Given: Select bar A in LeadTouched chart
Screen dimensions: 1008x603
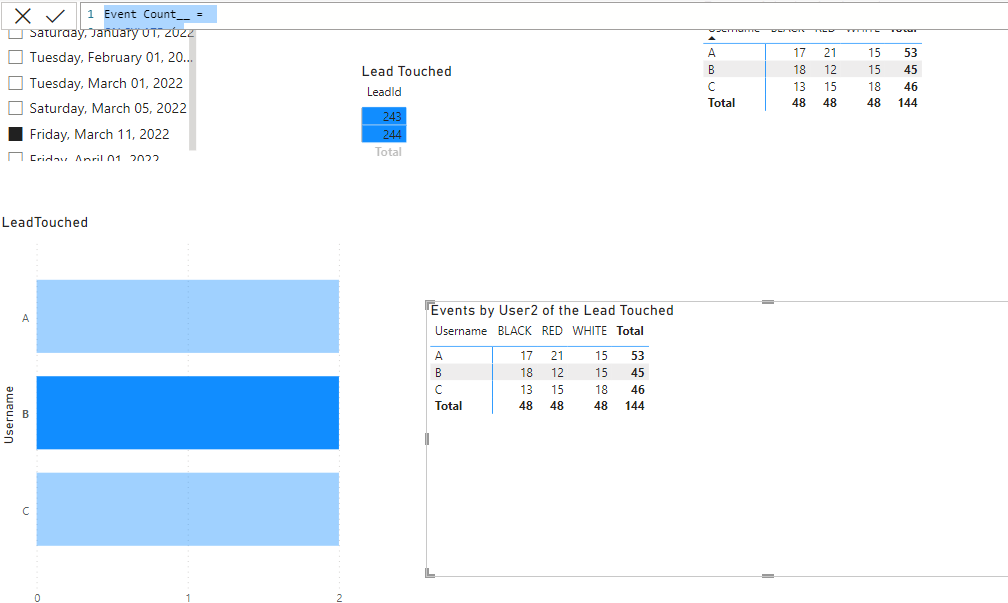Looking at the screenshot, I should click(188, 316).
